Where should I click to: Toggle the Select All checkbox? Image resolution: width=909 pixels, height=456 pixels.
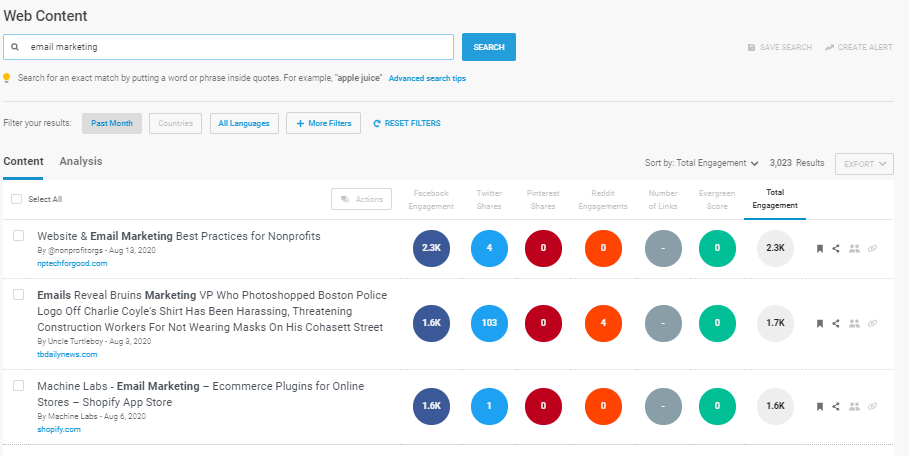coord(17,199)
